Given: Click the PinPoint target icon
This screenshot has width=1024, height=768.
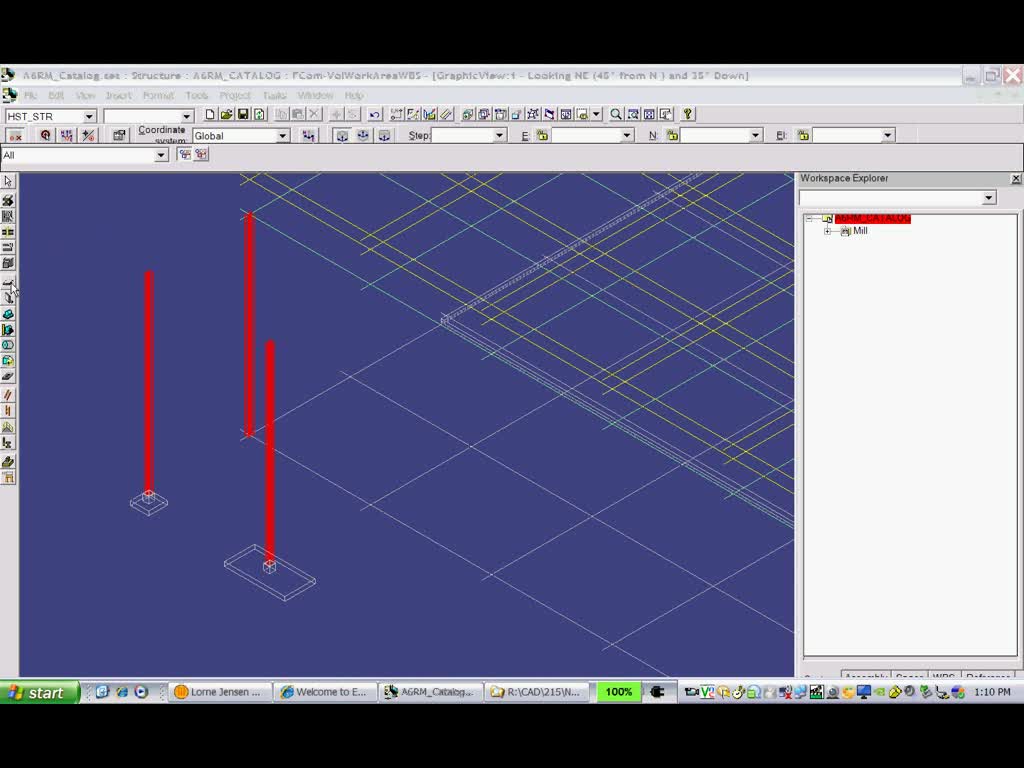Looking at the screenshot, I should click(45, 135).
